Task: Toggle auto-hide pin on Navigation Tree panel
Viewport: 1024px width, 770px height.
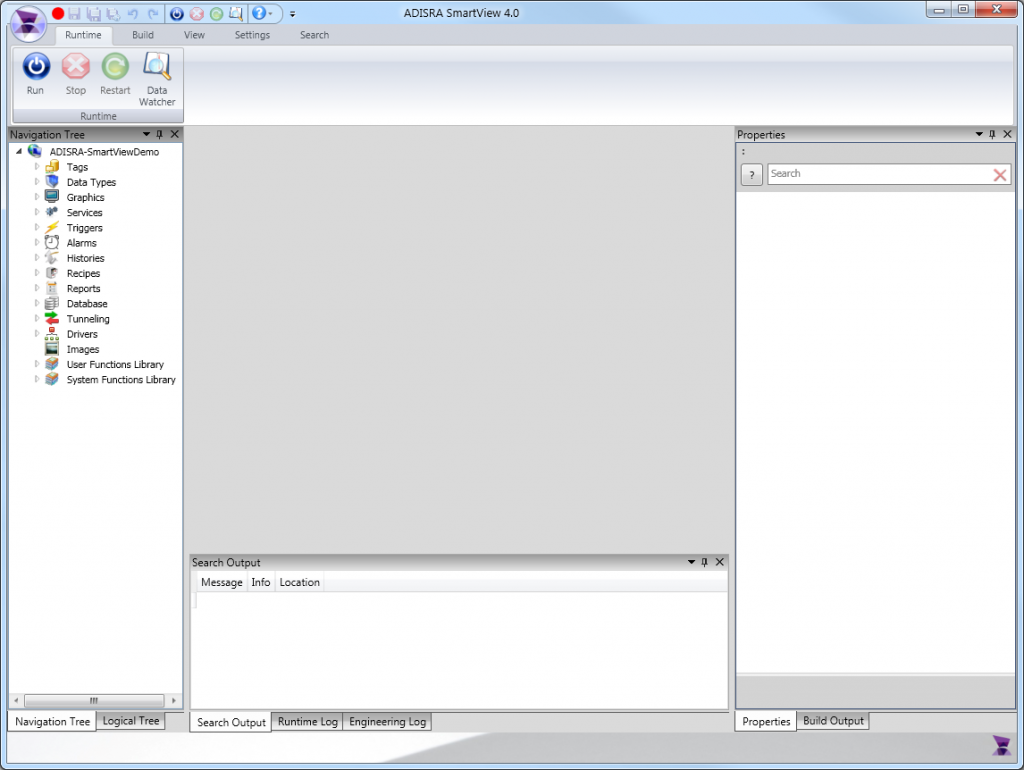Action: tap(159, 135)
